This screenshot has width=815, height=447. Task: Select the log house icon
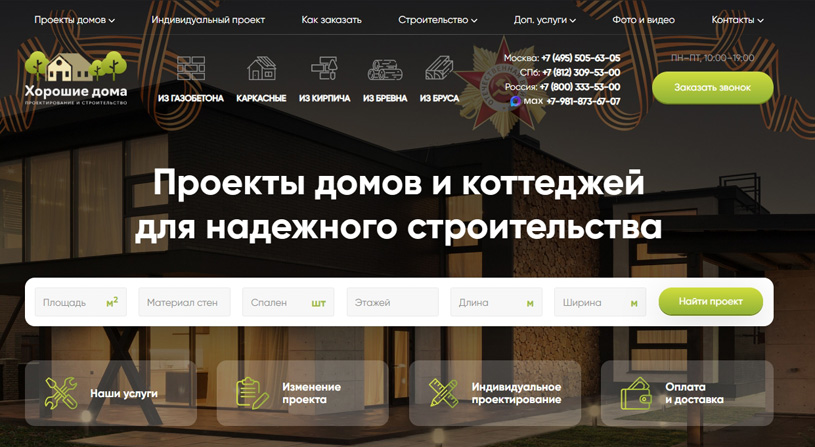(x=385, y=69)
